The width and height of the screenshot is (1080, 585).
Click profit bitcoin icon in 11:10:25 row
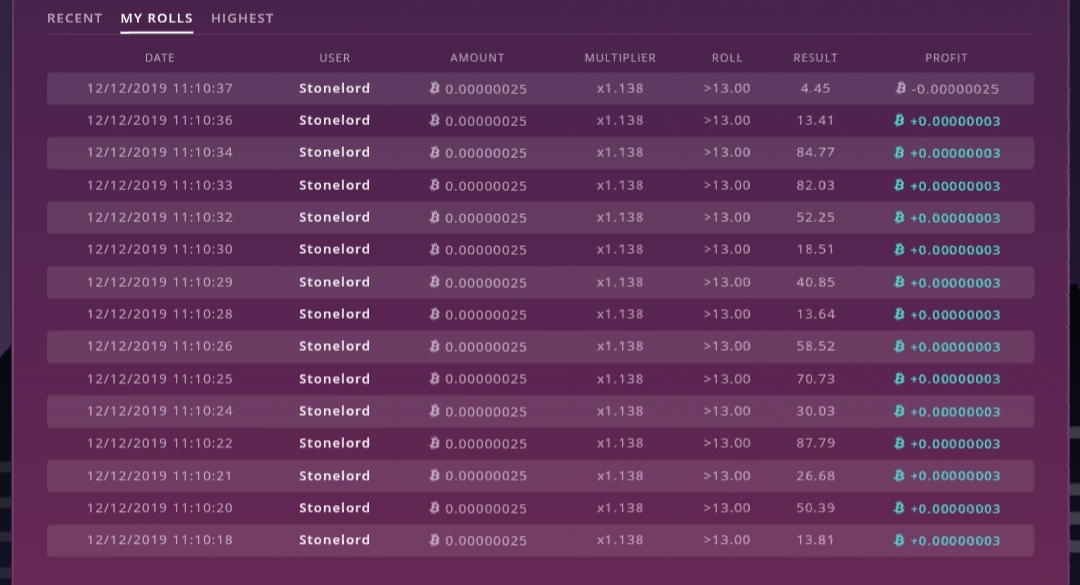899,378
